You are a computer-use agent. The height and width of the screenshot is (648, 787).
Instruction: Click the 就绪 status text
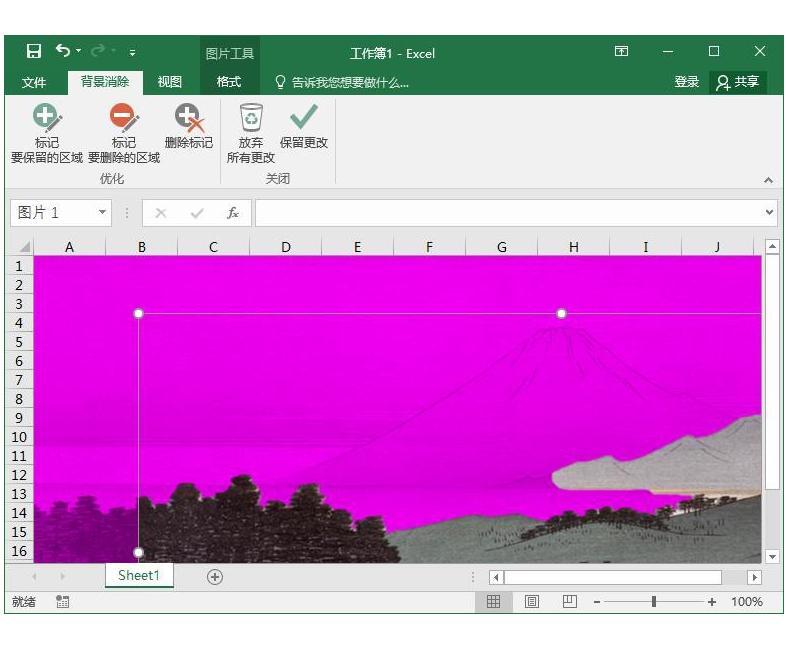coord(24,601)
